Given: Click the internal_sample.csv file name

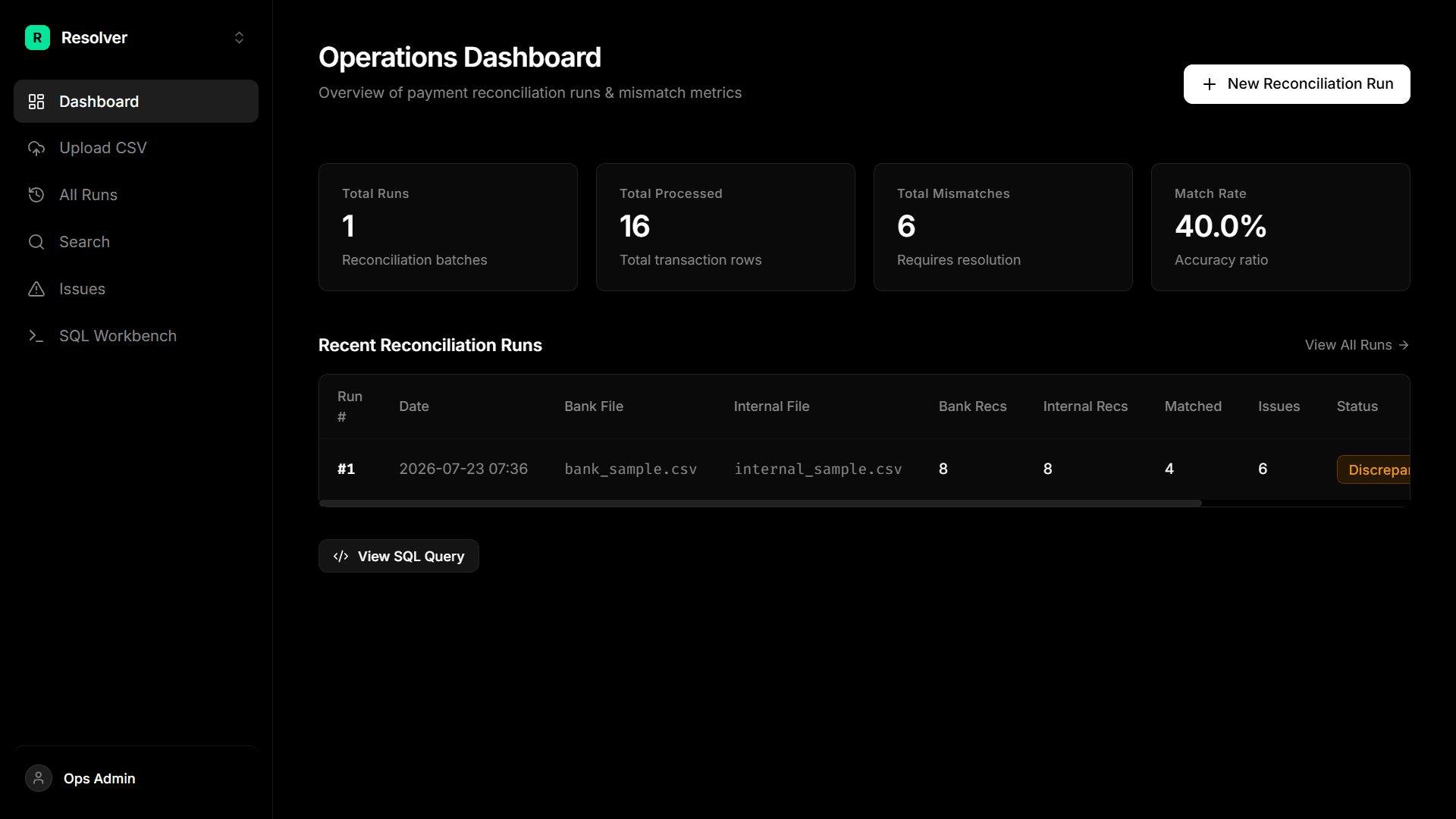Looking at the screenshot, I should coord(817,469).
